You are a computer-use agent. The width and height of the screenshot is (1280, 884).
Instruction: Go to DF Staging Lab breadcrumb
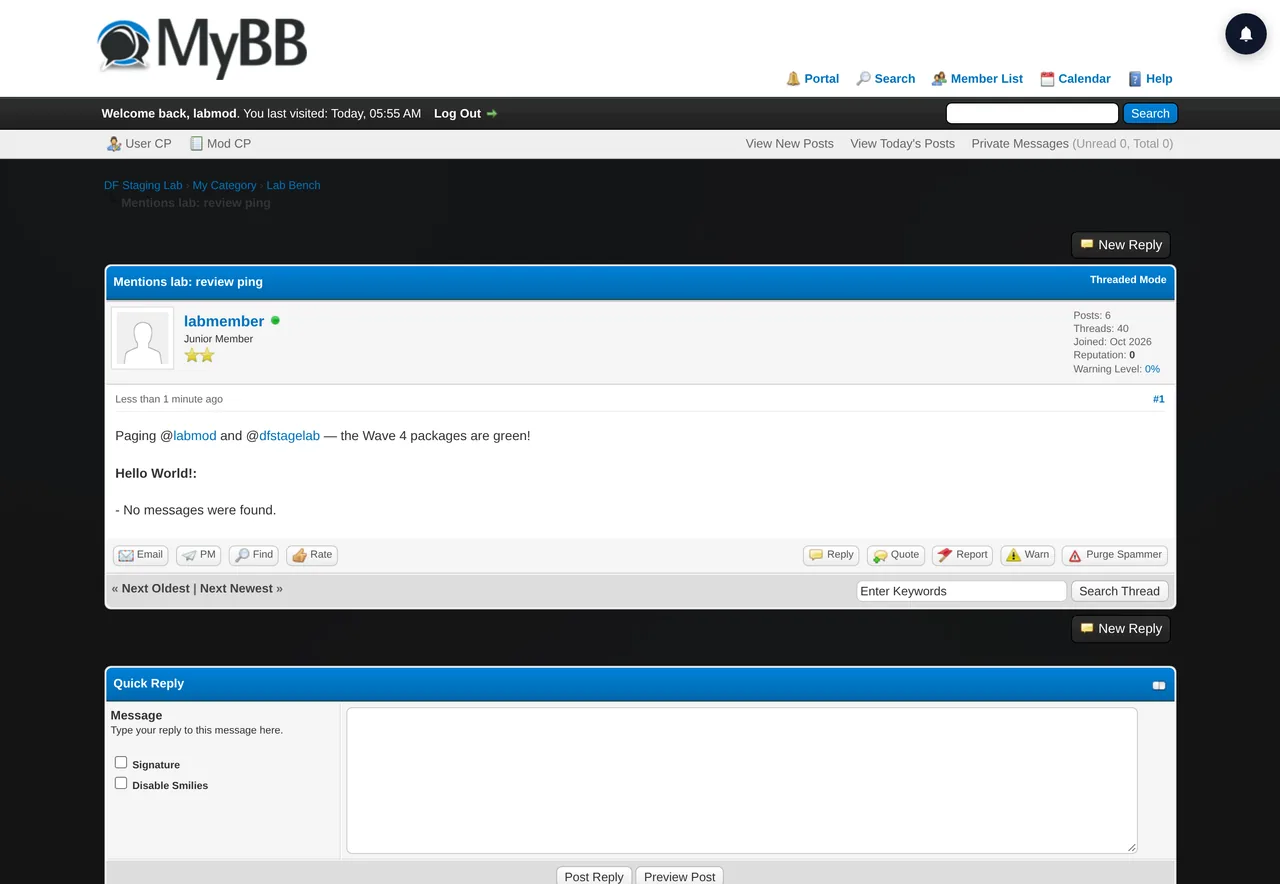pyautogui.click(x=143, y=185)
